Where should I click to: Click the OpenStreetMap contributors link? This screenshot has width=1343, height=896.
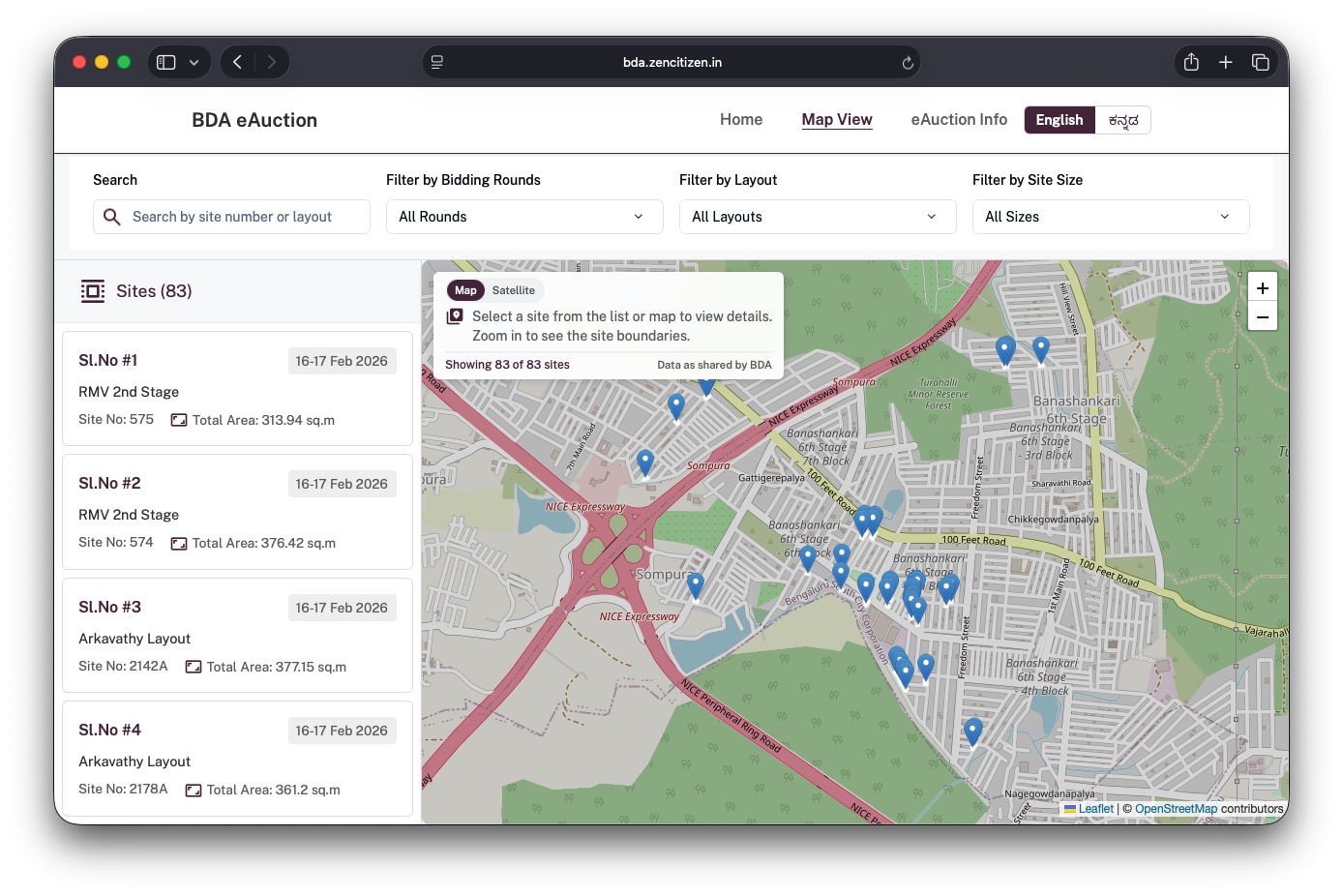click(x=1176, y=809)
